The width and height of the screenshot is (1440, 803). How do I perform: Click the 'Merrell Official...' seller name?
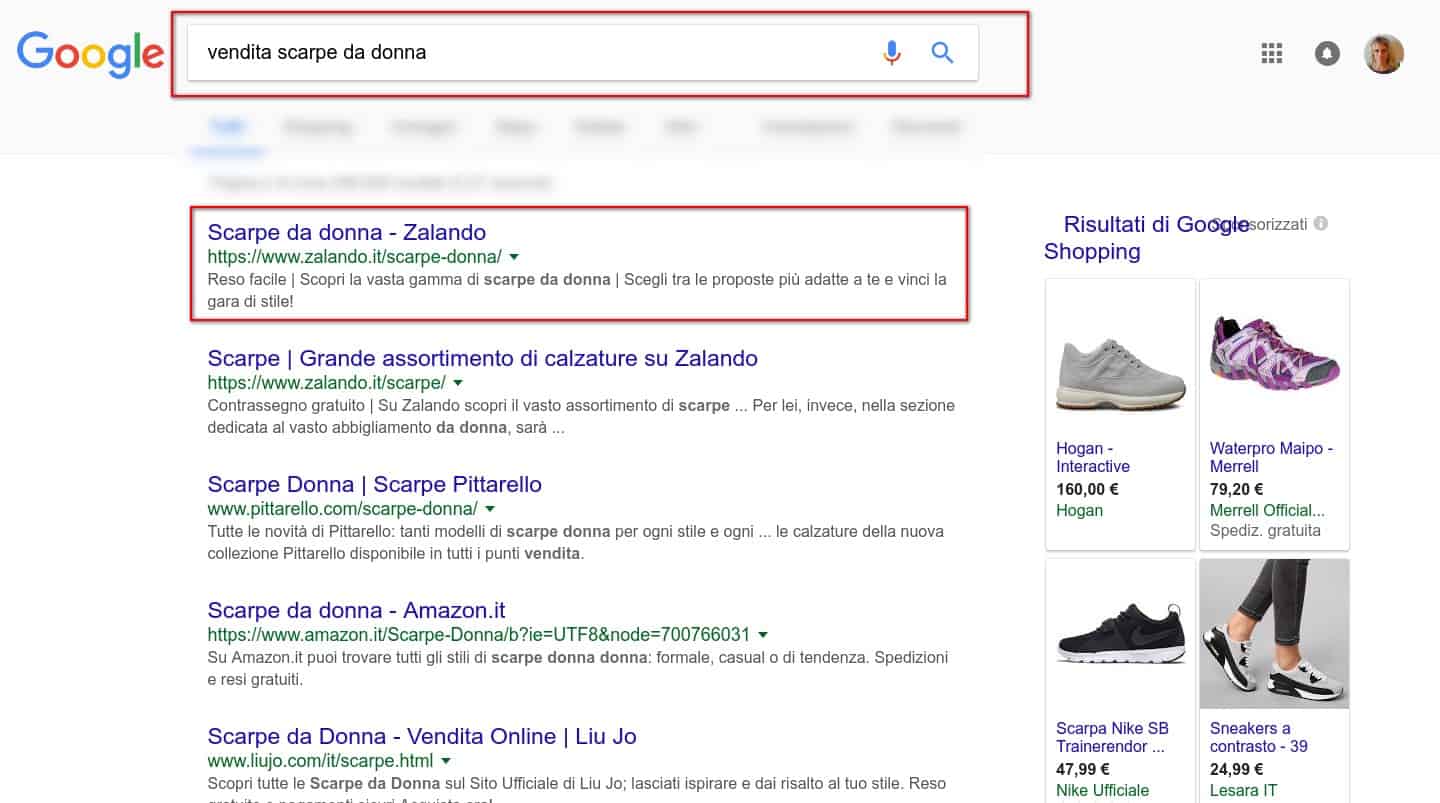tap(1267, 510)
